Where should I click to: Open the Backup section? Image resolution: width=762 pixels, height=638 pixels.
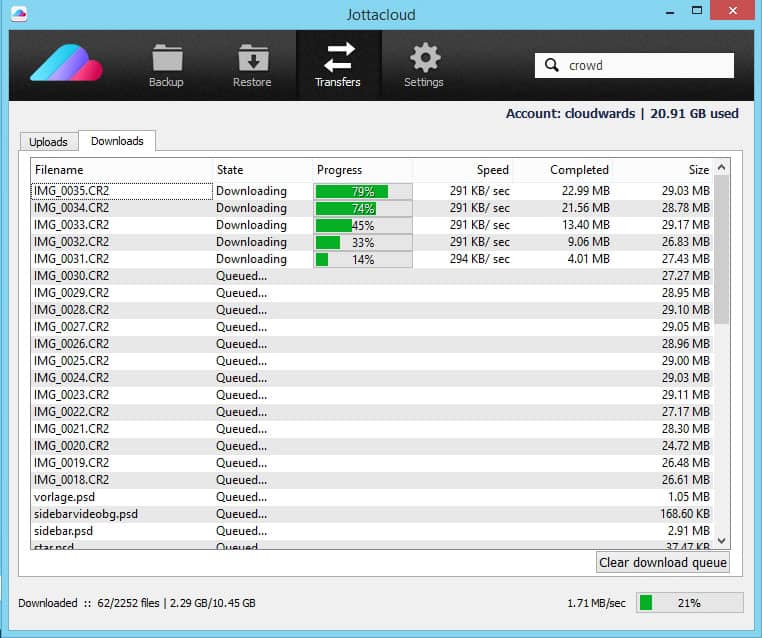click(166, 66)
